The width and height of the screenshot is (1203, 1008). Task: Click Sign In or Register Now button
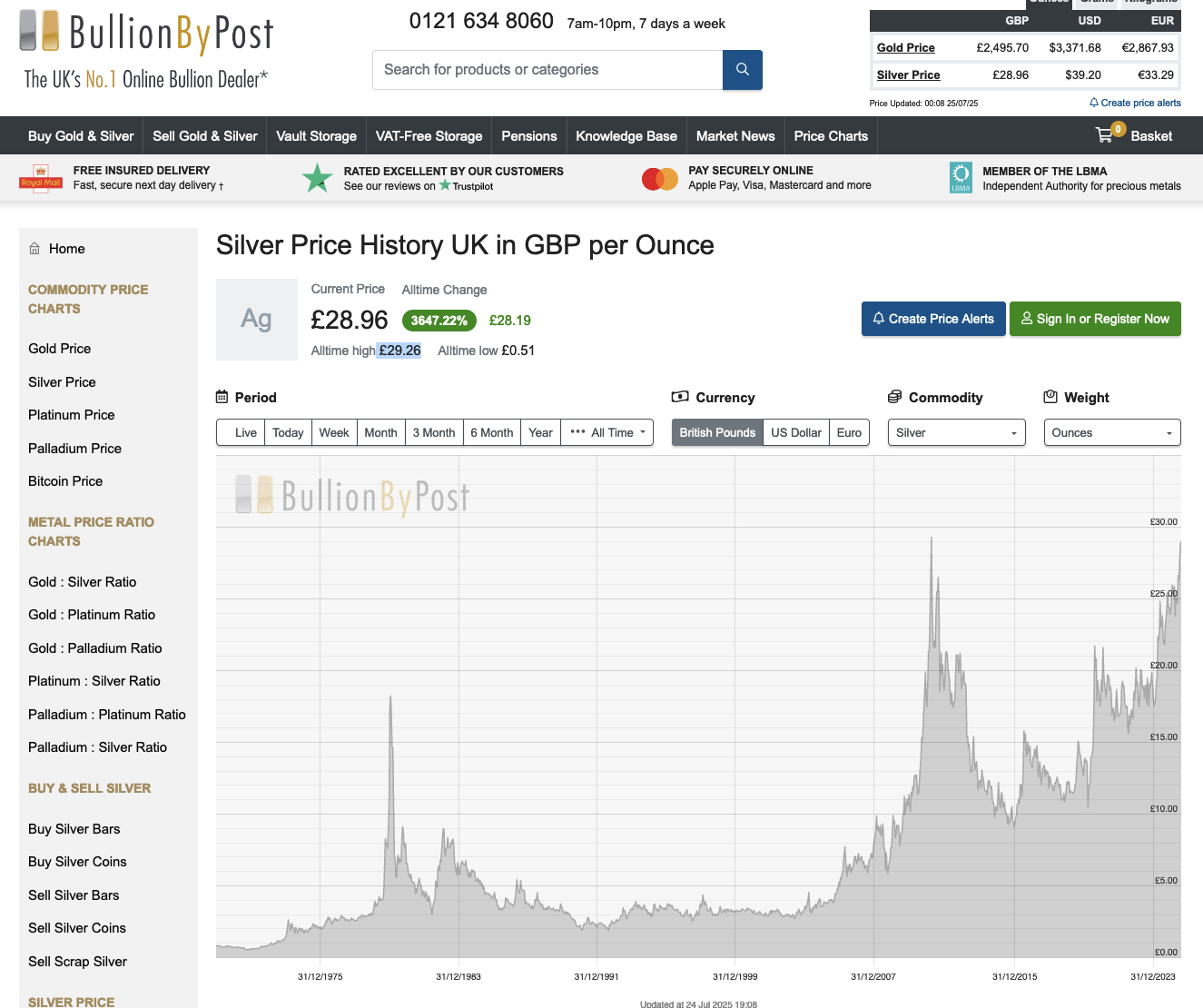[x=1095, y=319]
